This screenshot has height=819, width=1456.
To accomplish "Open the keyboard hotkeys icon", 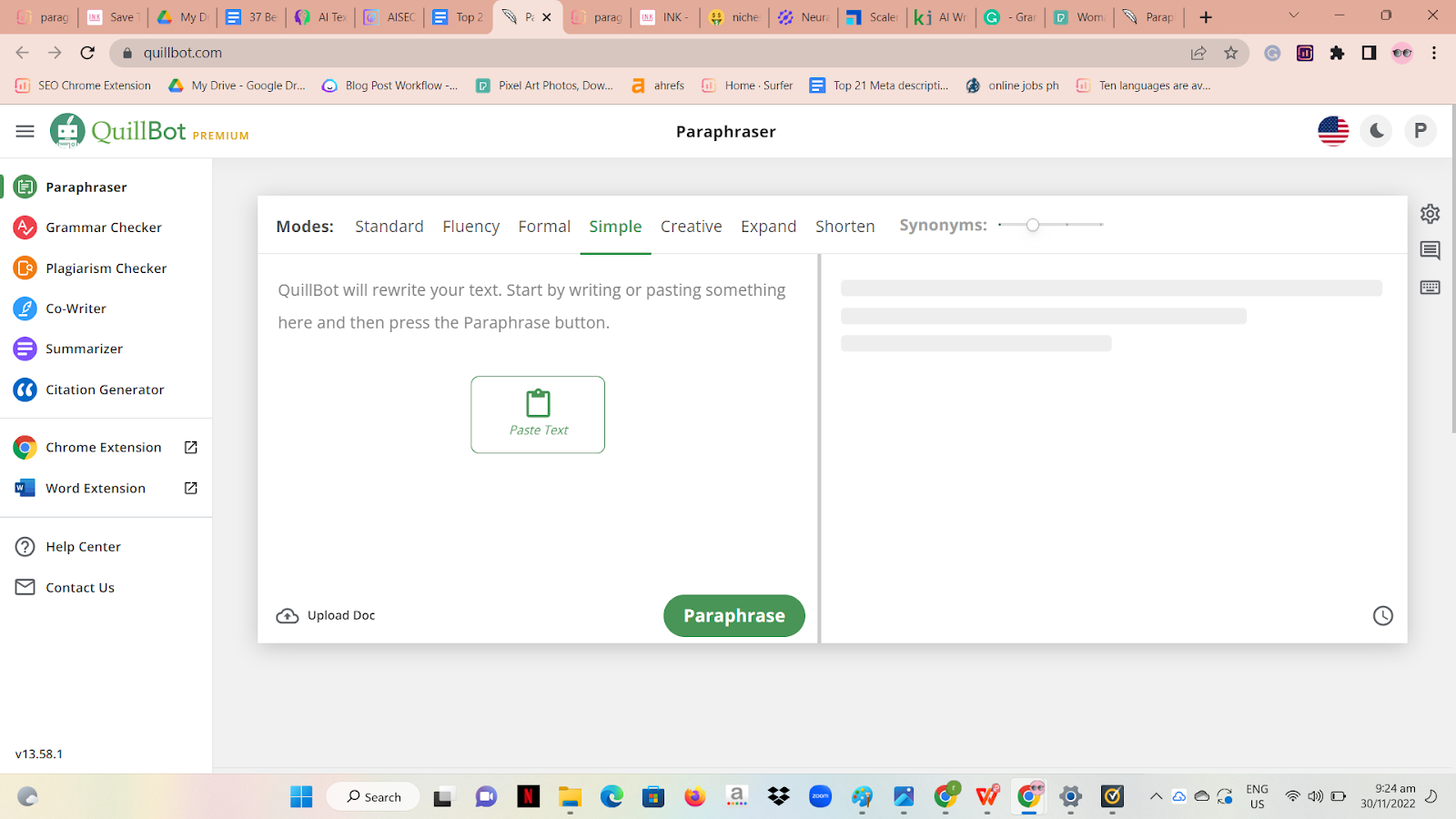I will (1431, 288).
